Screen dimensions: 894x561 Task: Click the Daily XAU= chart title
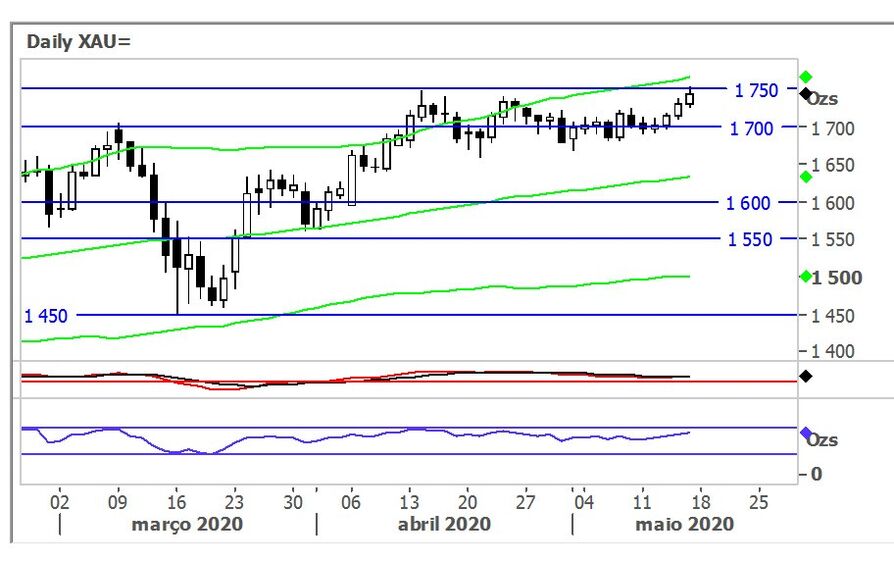[78, 41]
